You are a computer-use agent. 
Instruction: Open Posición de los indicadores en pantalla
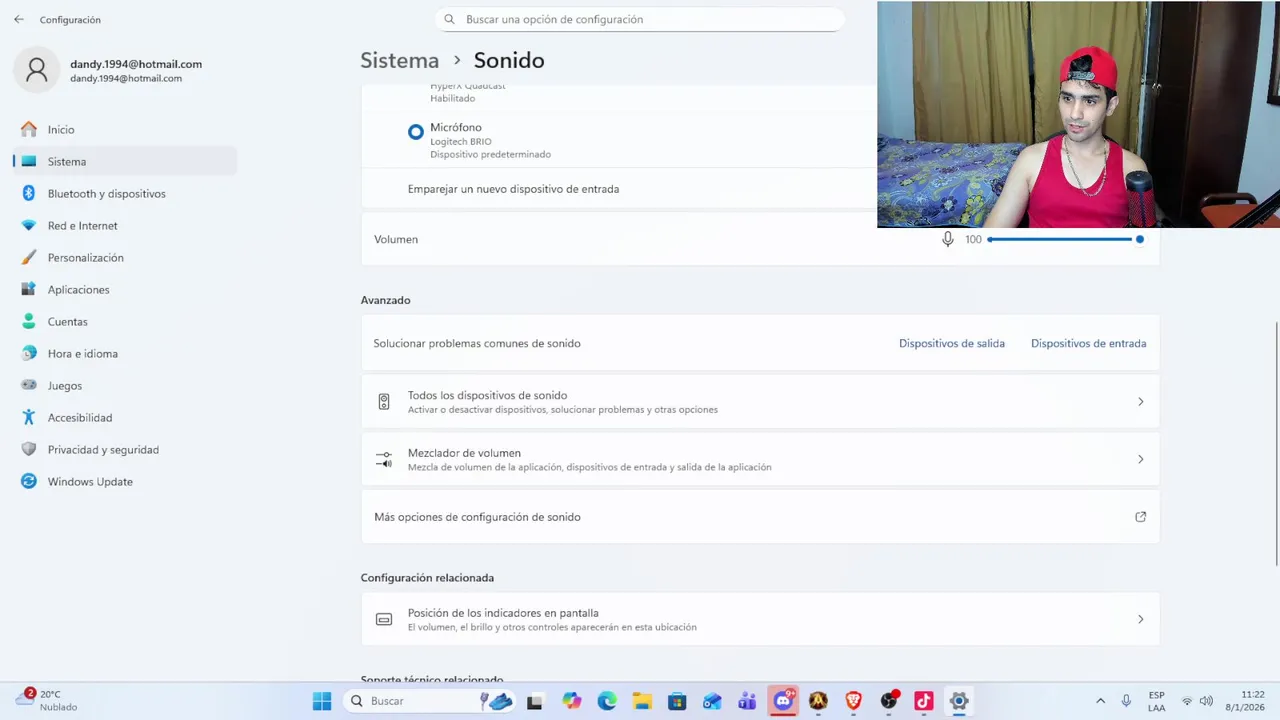pyautogui.click(x=760, y=620)
